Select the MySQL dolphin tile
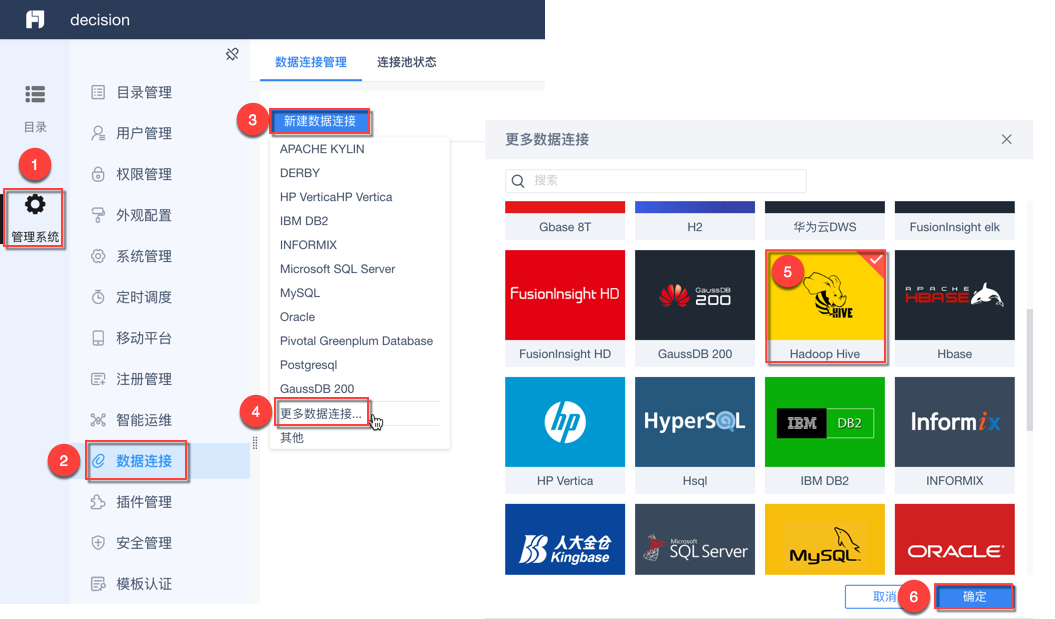This screenshot has height=619, width=1055. pos(825,539)
